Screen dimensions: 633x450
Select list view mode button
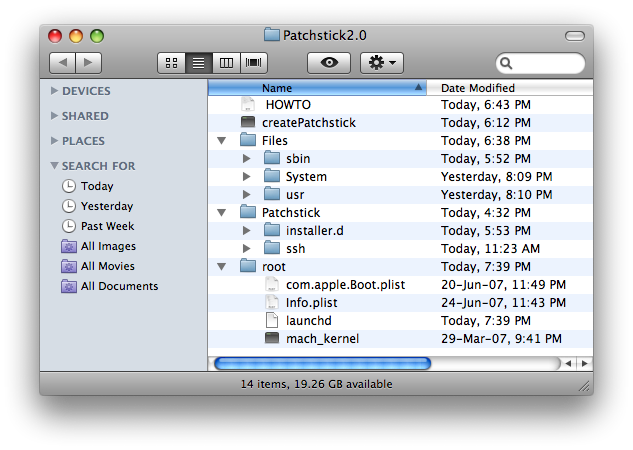[x=198, y=63]
